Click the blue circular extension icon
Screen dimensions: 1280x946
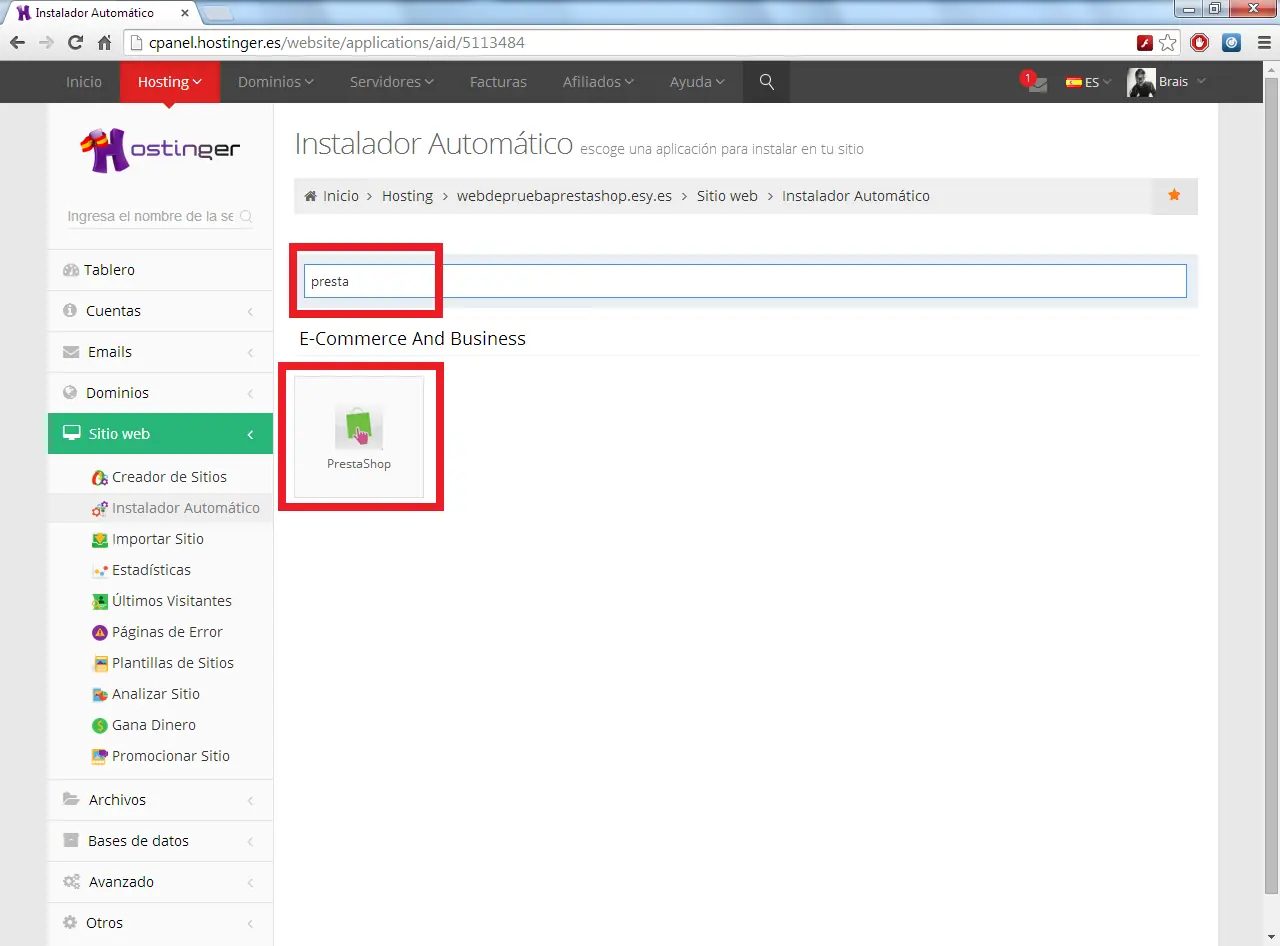click(1232, 43)
